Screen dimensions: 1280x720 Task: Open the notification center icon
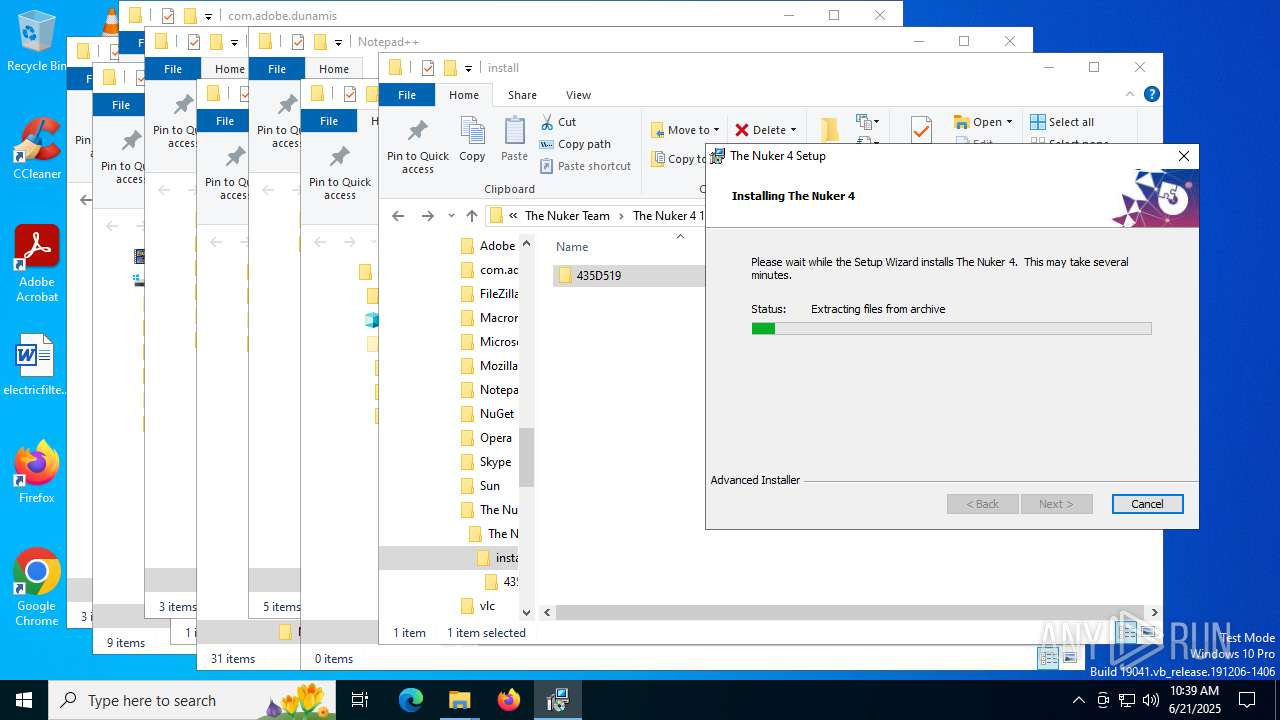(x=1246, y=700)
